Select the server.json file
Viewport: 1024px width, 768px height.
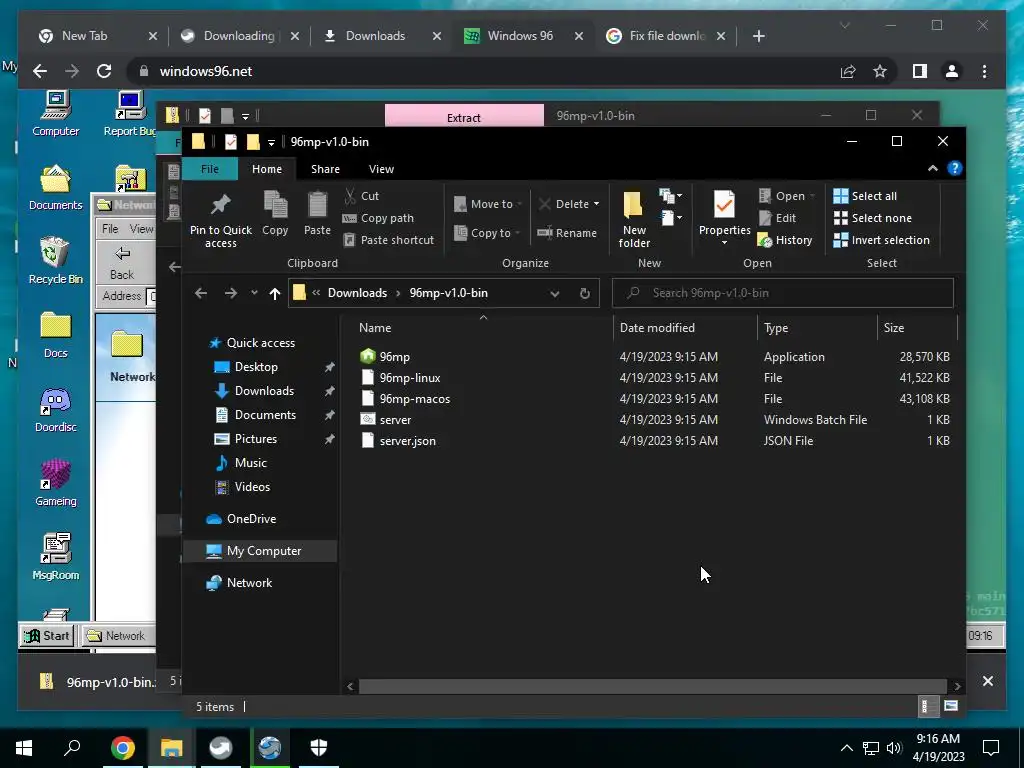(408, 441)
